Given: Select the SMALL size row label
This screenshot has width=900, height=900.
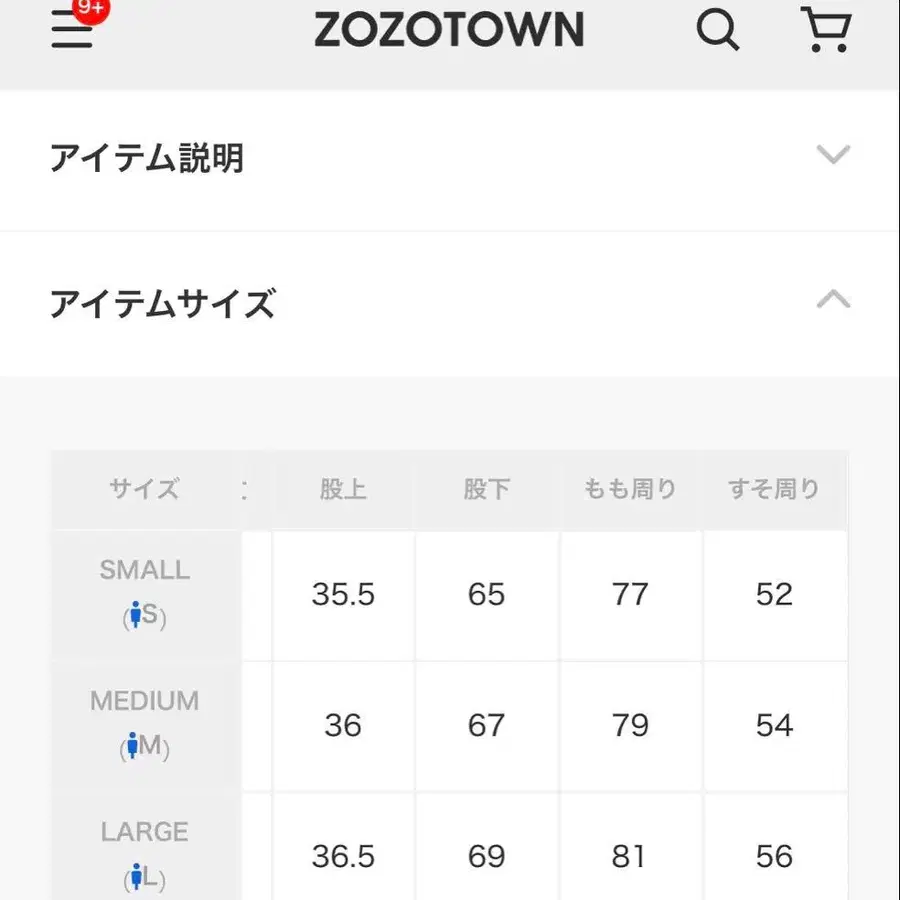Looking at the screenshot, I should click(144, 570).
